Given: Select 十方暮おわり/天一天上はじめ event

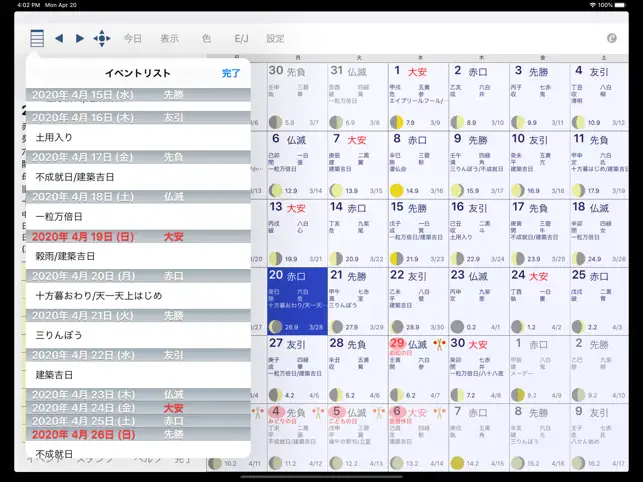Looking at the screenshot, I should coord(138,295).
